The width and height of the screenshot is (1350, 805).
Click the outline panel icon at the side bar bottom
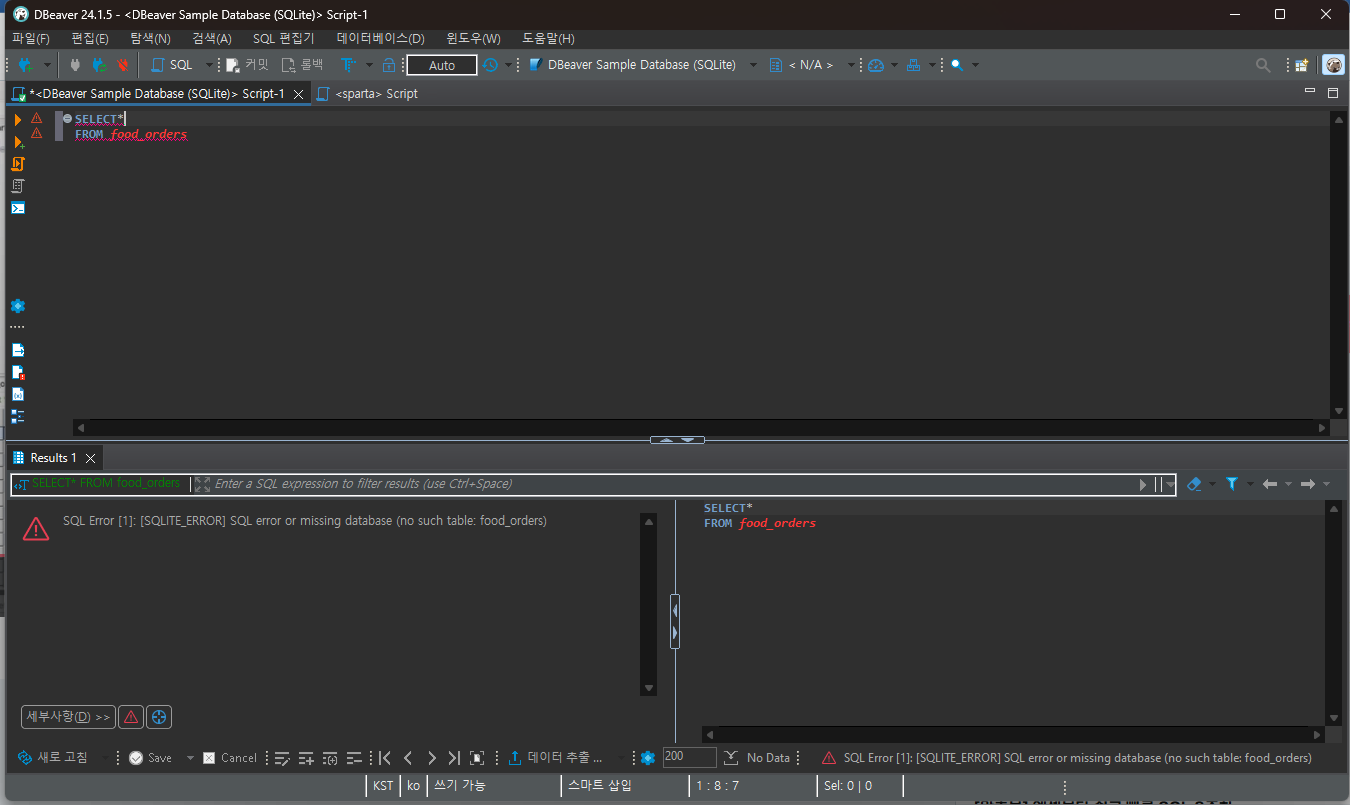click(x=18, y=416)
